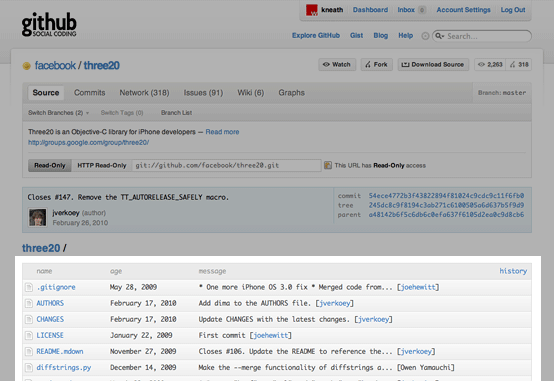The width and height of the screenshot is (554, 381).
Task: Click the git clone URL field
Action: coord(226,165)
